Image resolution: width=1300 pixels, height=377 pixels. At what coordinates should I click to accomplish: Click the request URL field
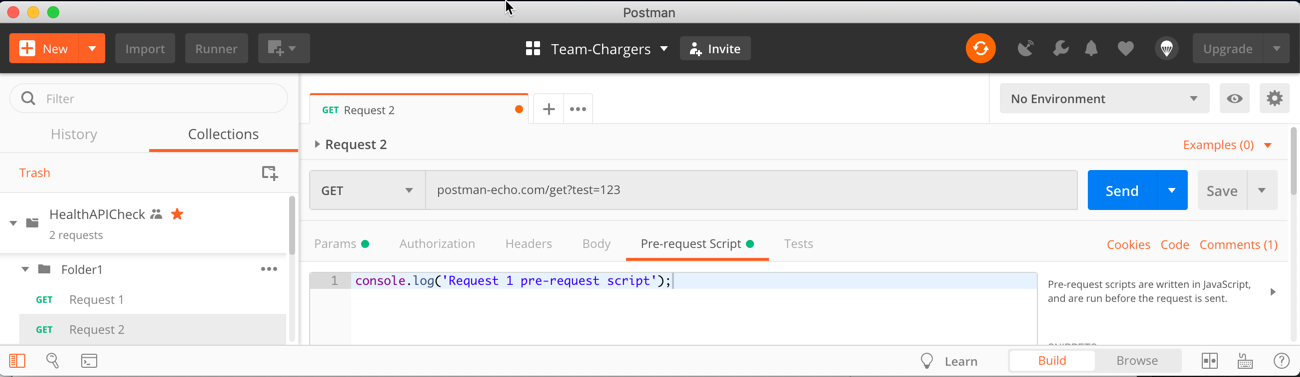click(x=751, y=190)
